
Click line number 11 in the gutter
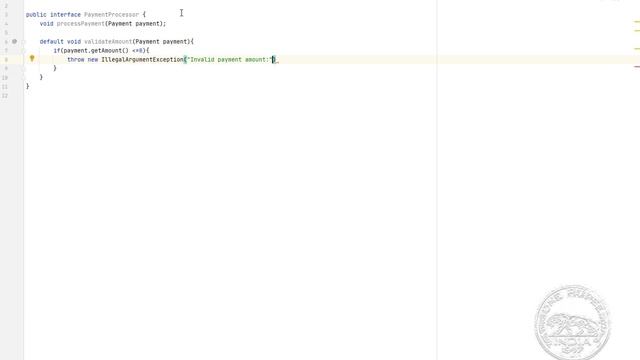[x=5, y=87]
